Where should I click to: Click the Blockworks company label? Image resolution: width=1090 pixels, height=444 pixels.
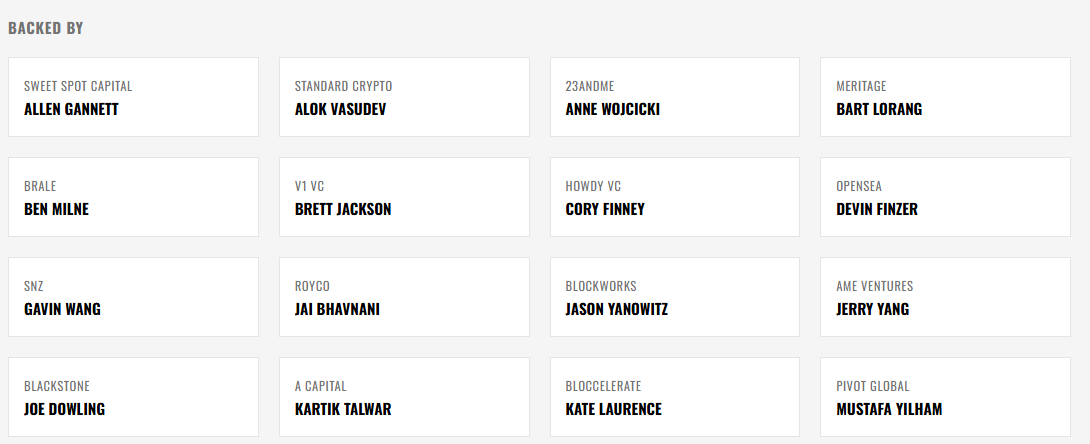click(x=601, y=286)
